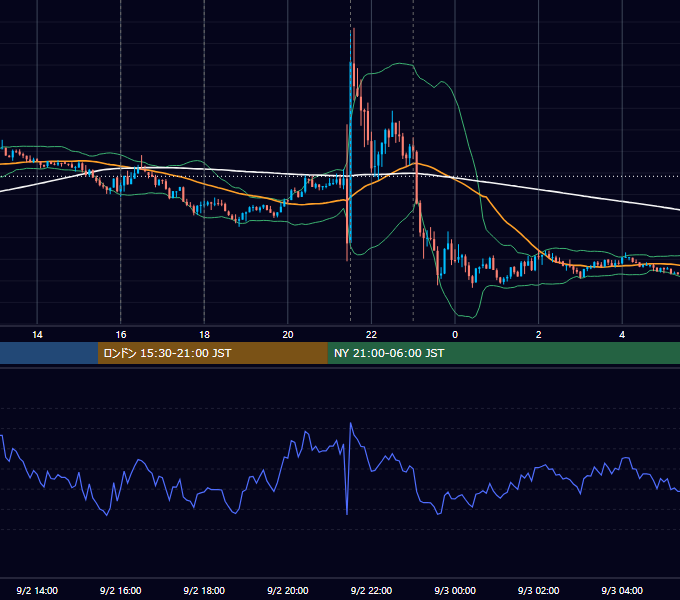This screenshot has width=680, height=600.
Task: Click the 9/3 04:00 time label
Action: tap(622, 590)
